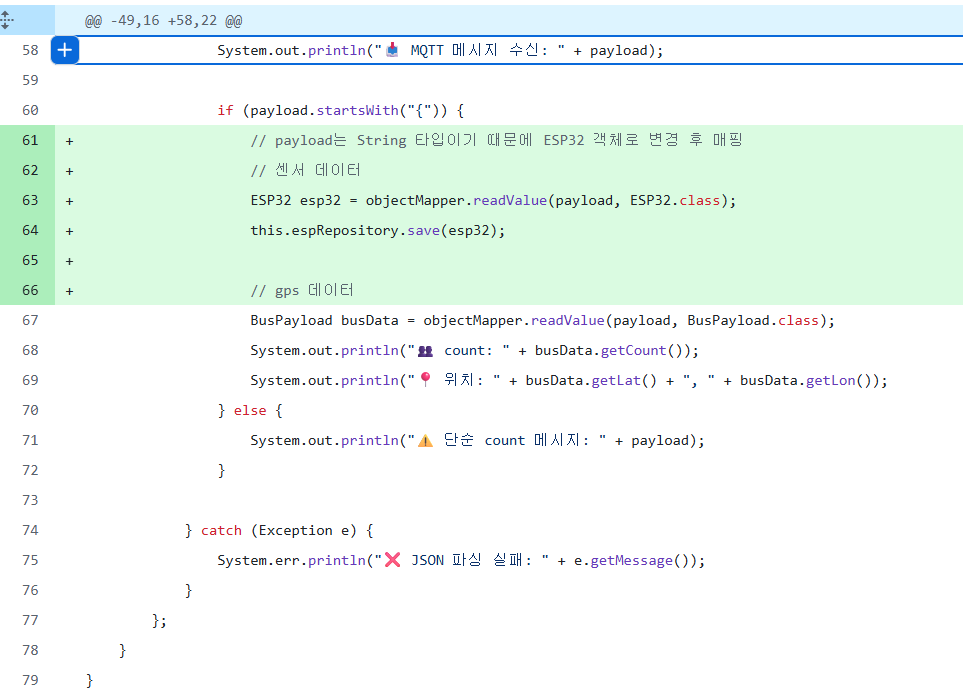
Task: Click line number 62
Action: [30, 170]
